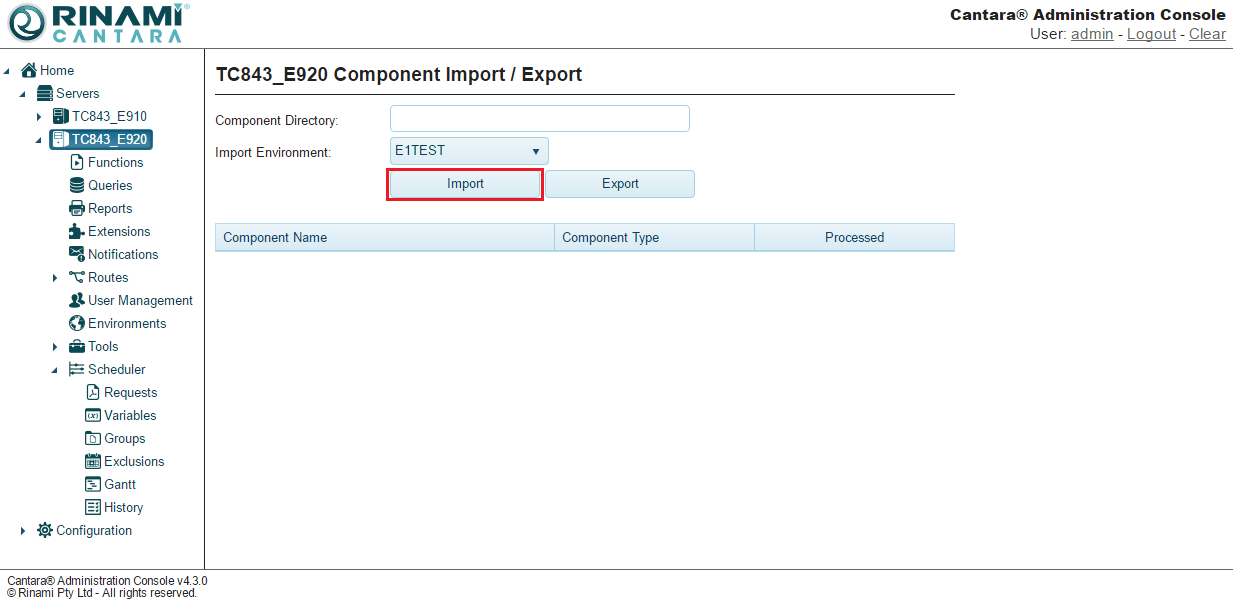Open the Import Environment dropdown
The width and height of the screenshot is (1233, 610).
(x=469, y=151)
